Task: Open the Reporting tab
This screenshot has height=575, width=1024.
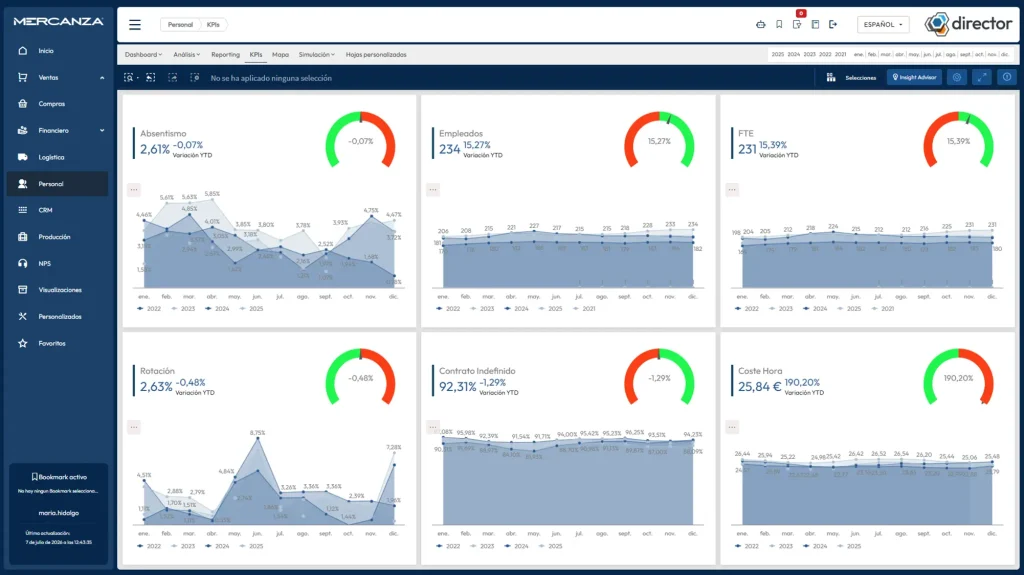Action: point(225,55)
